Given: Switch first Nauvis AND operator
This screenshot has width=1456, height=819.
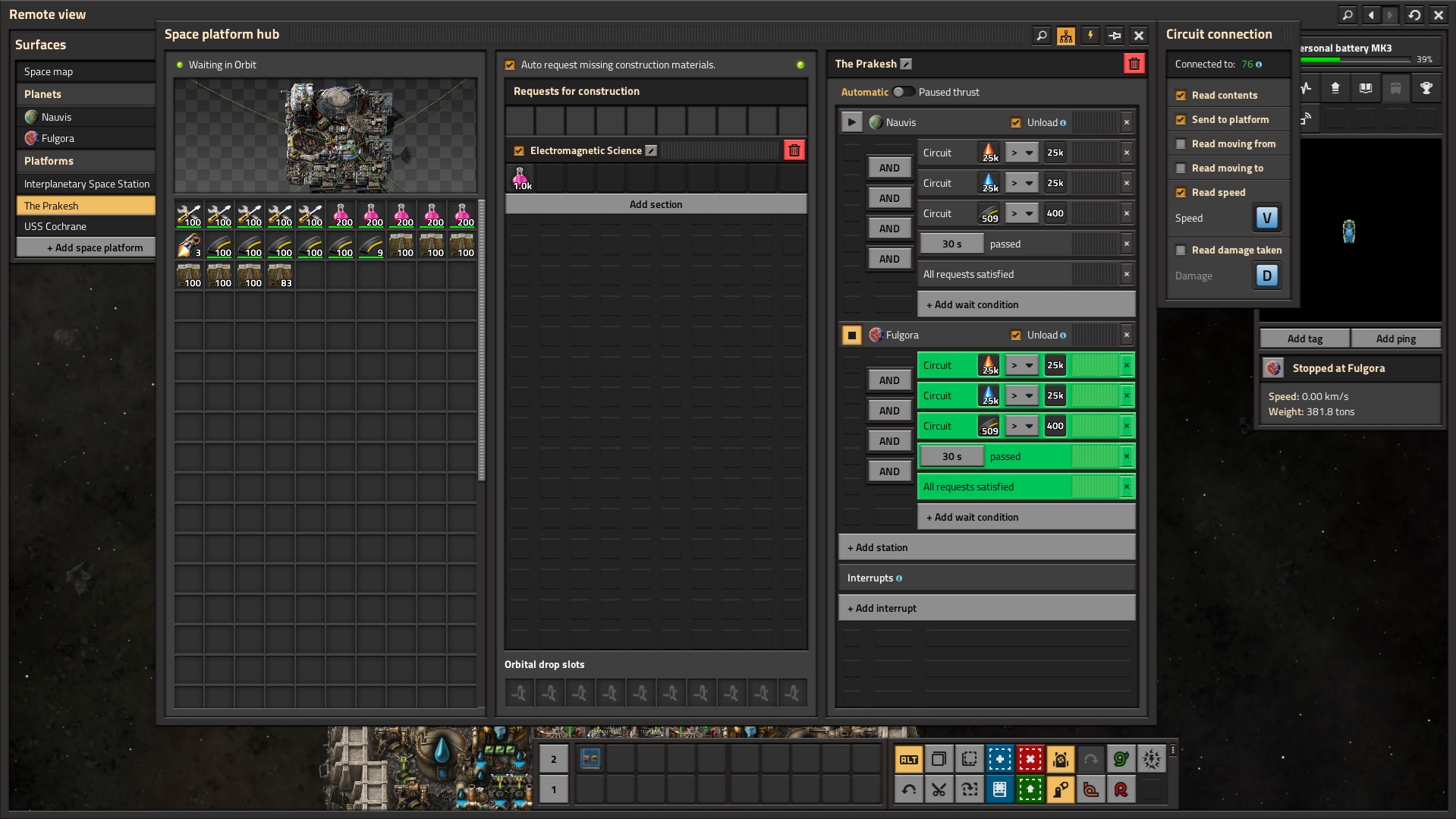Looking at the screenshot, I should (889, 168).
